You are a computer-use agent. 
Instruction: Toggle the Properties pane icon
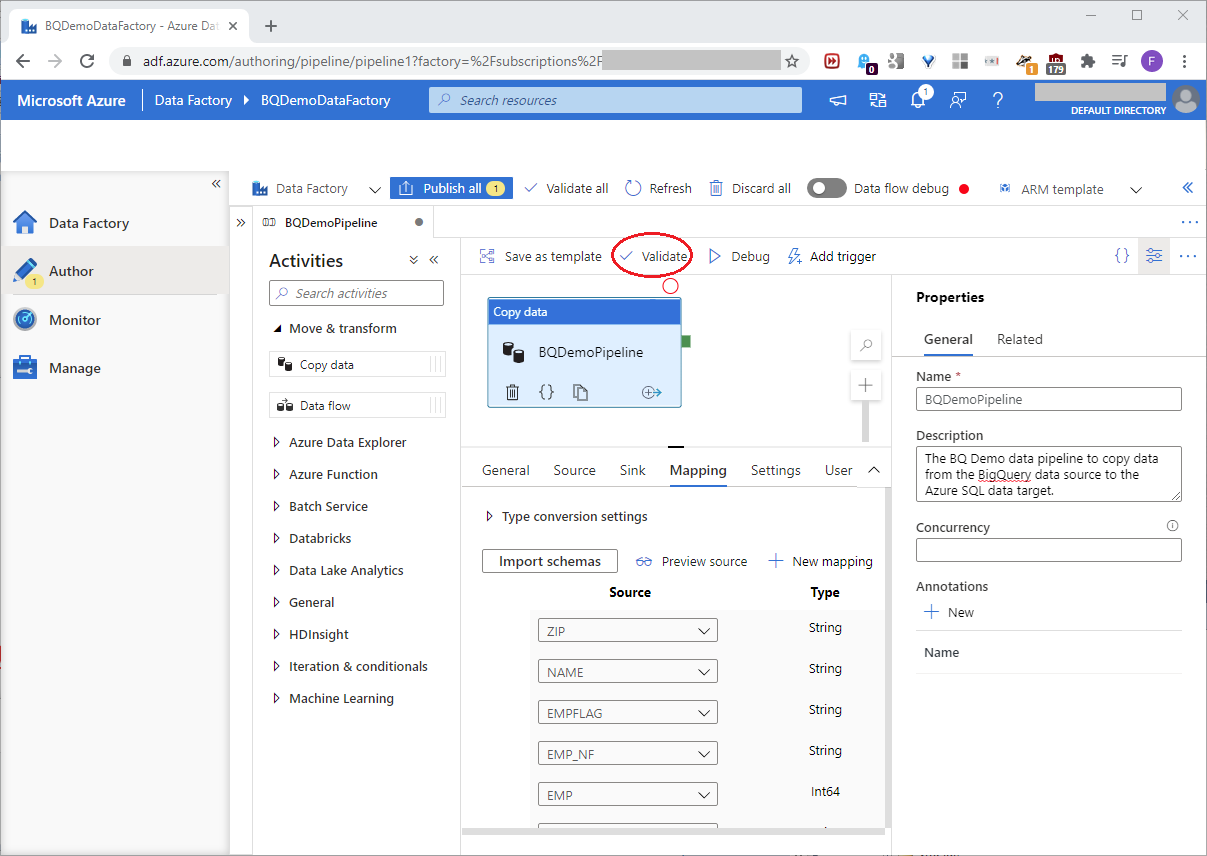[x=1154, y=256]
